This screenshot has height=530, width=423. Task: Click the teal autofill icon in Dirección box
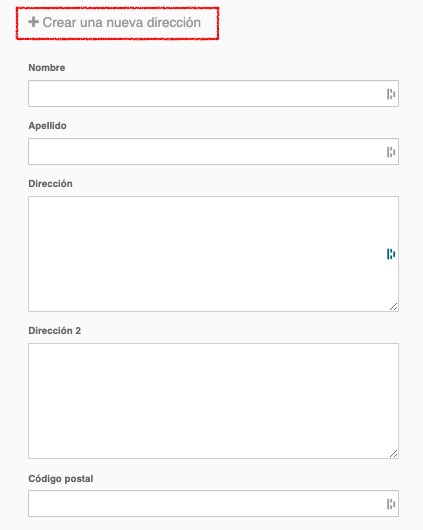(x=391, y=254)
